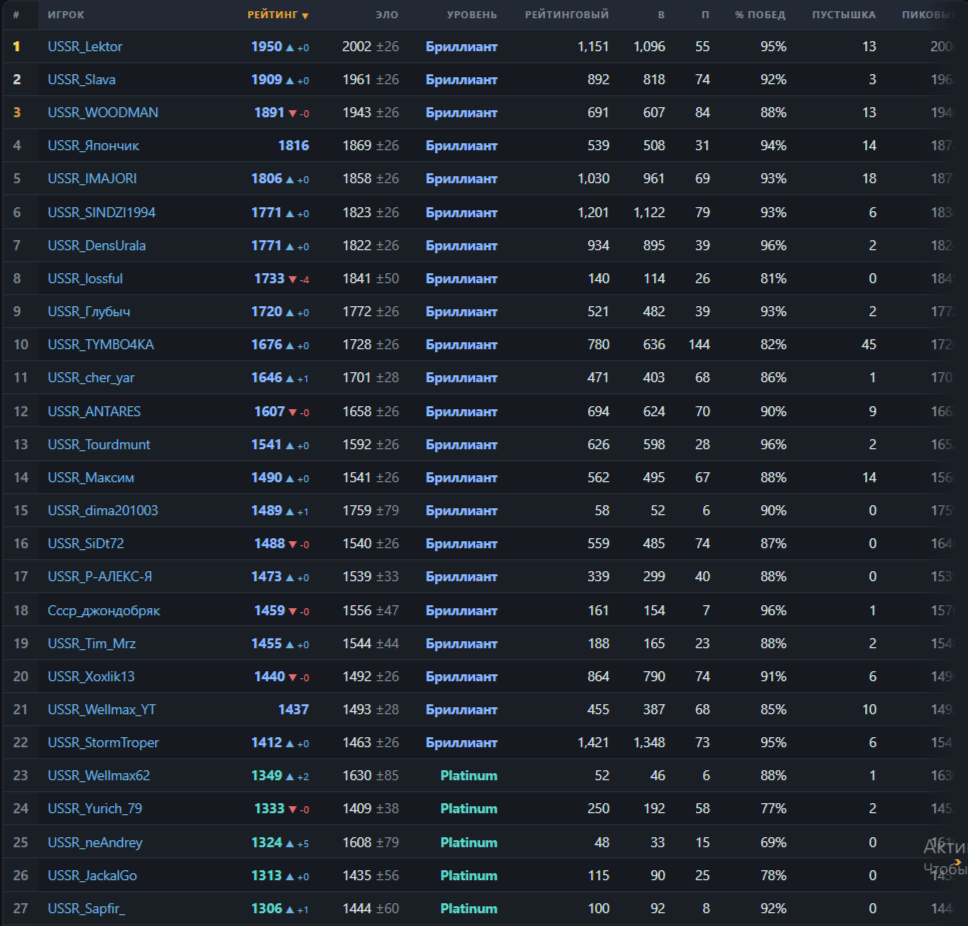Open USSR_ANTARES player profile

pos(94,412)
